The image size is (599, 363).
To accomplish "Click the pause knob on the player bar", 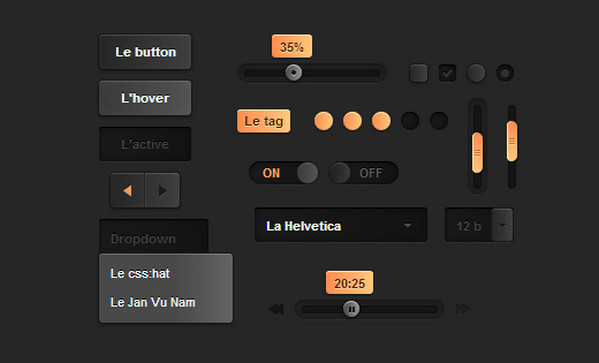I will 351,309.
